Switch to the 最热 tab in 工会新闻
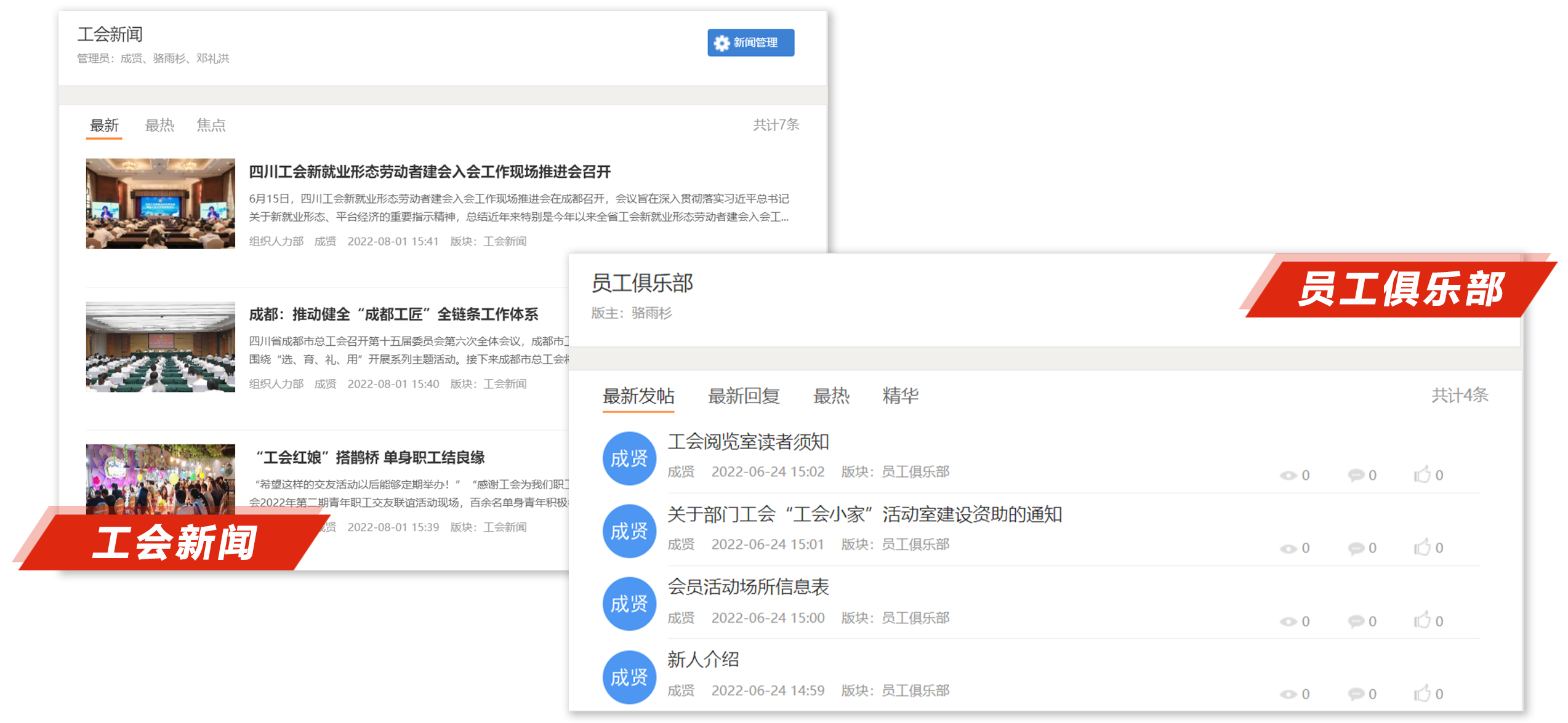Screen dimensions: 1568x723 tap(159, 126)
